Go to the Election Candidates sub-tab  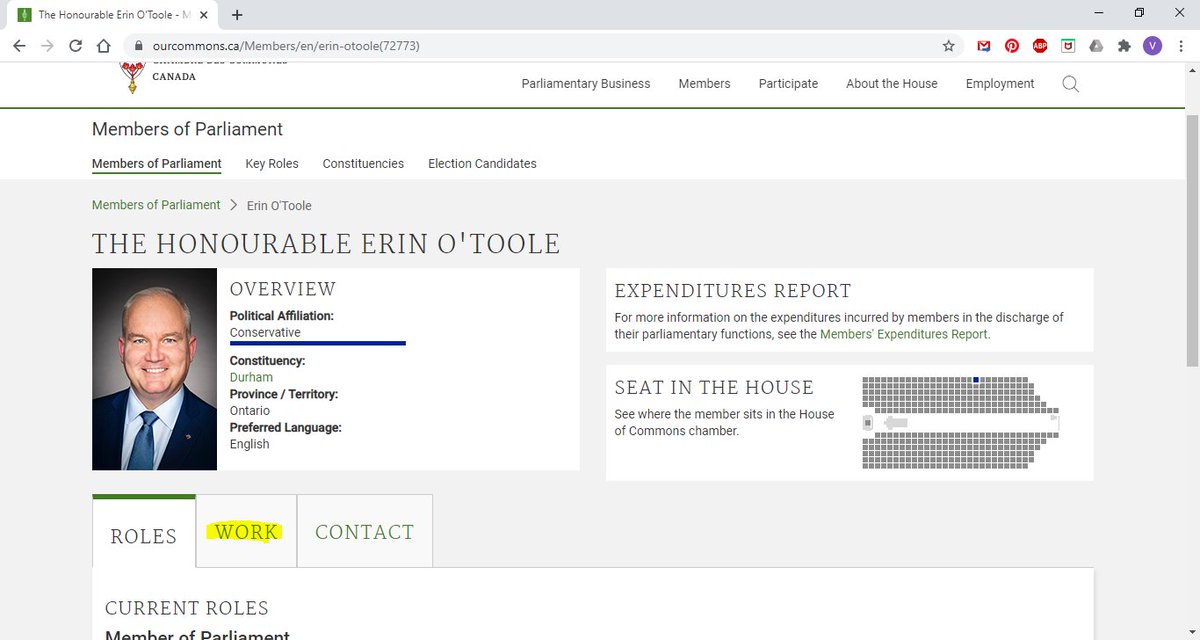(x=482, y=163)
